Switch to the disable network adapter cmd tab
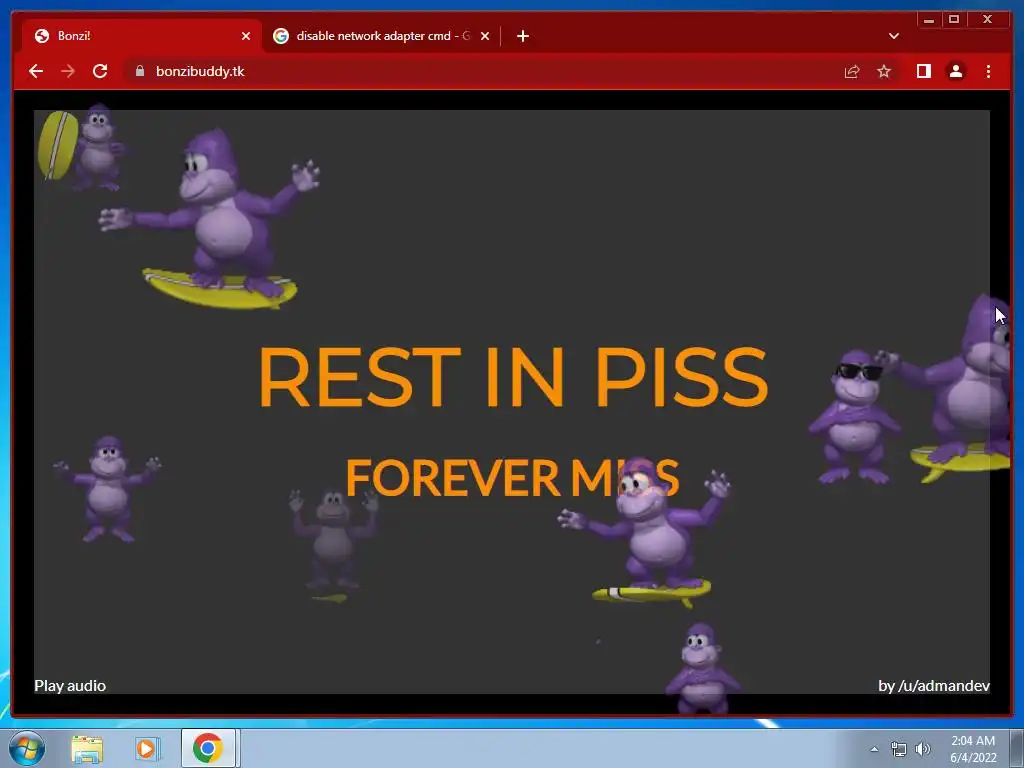Image resolution: width=1024 pixels, height=768 pixels. (382, 36)
